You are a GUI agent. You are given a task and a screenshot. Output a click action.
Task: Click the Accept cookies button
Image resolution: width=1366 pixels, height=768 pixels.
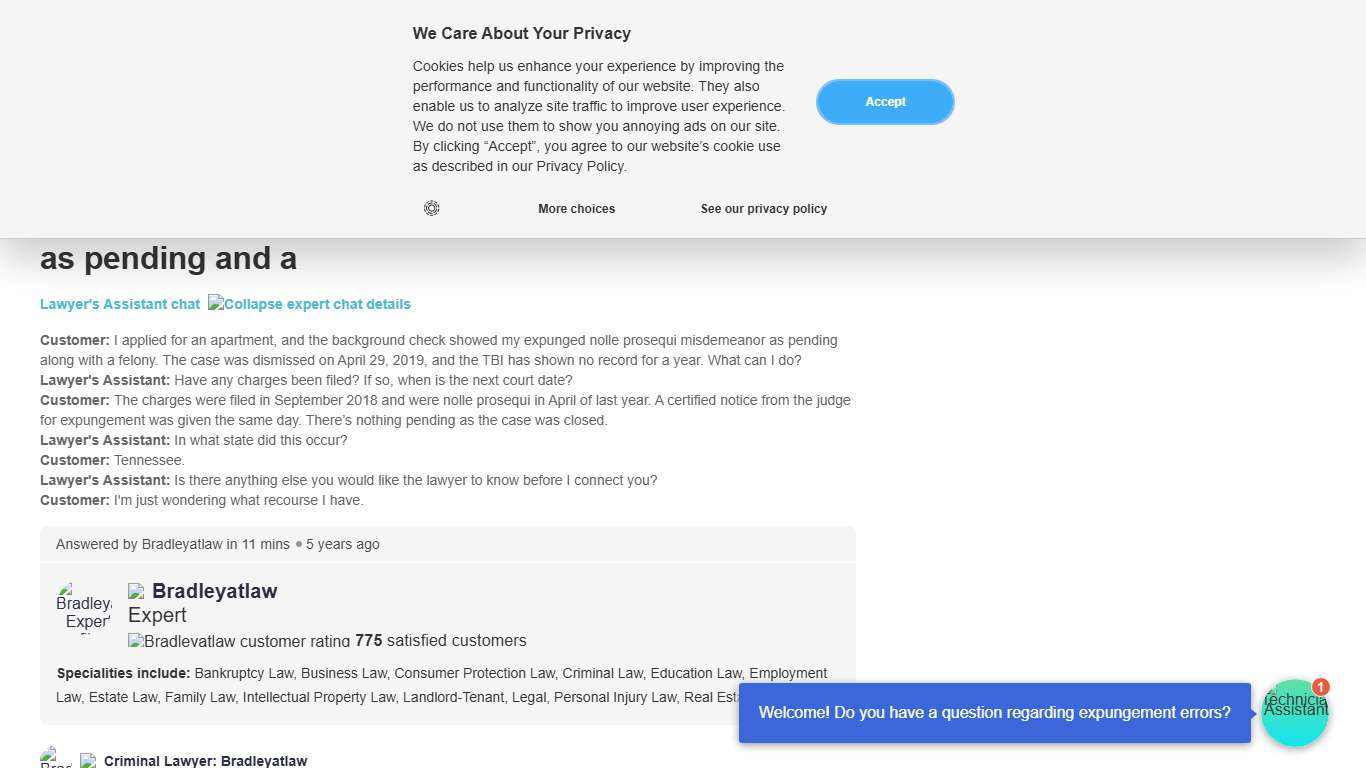click(885, 102)
